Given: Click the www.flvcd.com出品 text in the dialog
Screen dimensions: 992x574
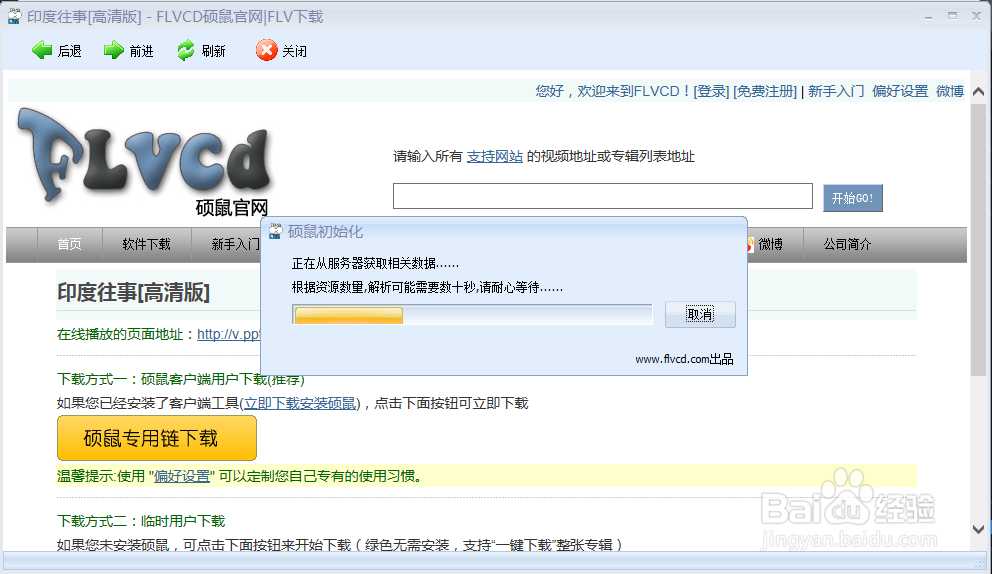Looking at the screenshot, I should pos(684,359).
